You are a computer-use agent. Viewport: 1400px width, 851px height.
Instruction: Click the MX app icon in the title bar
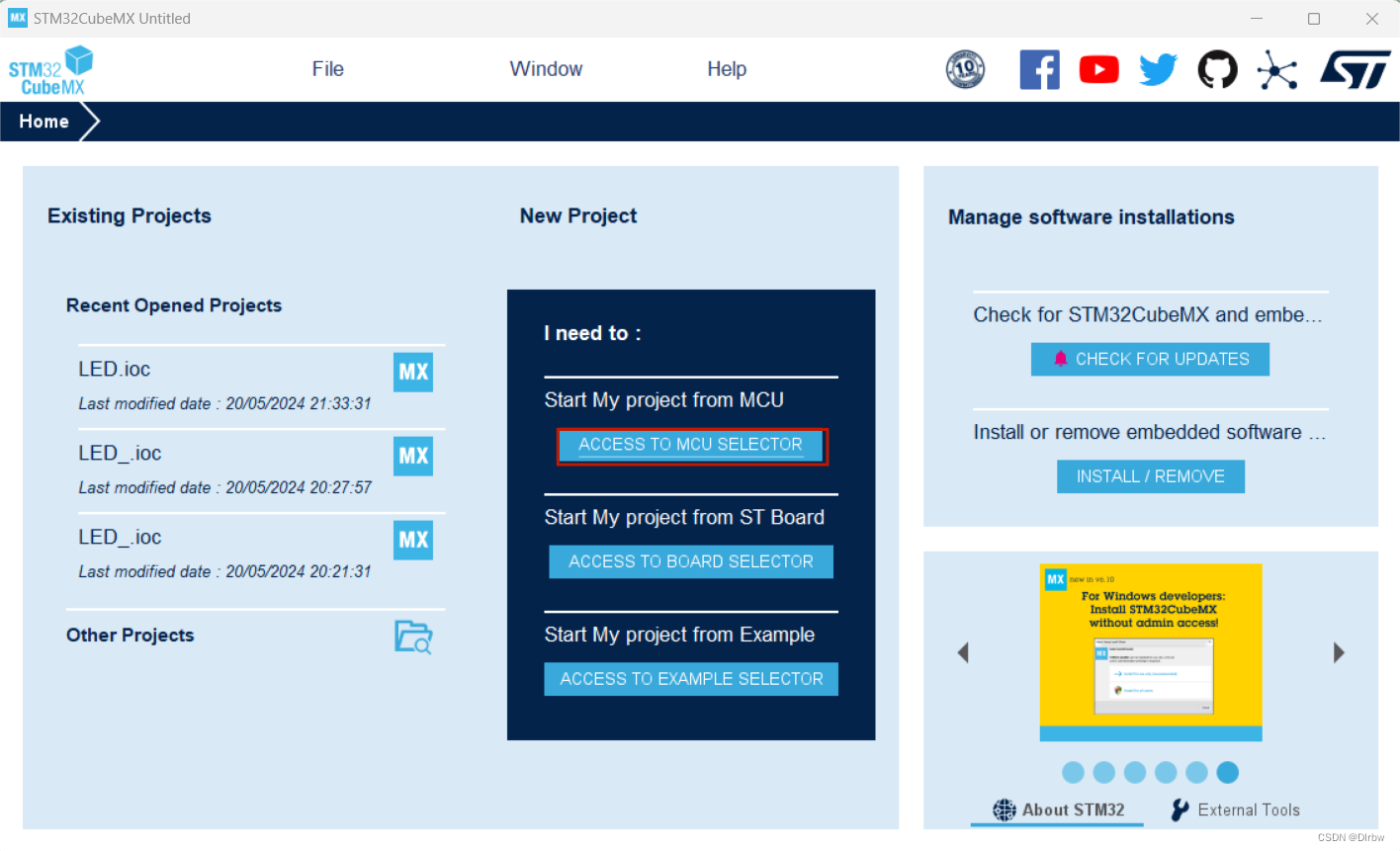(x=18, y=18)
